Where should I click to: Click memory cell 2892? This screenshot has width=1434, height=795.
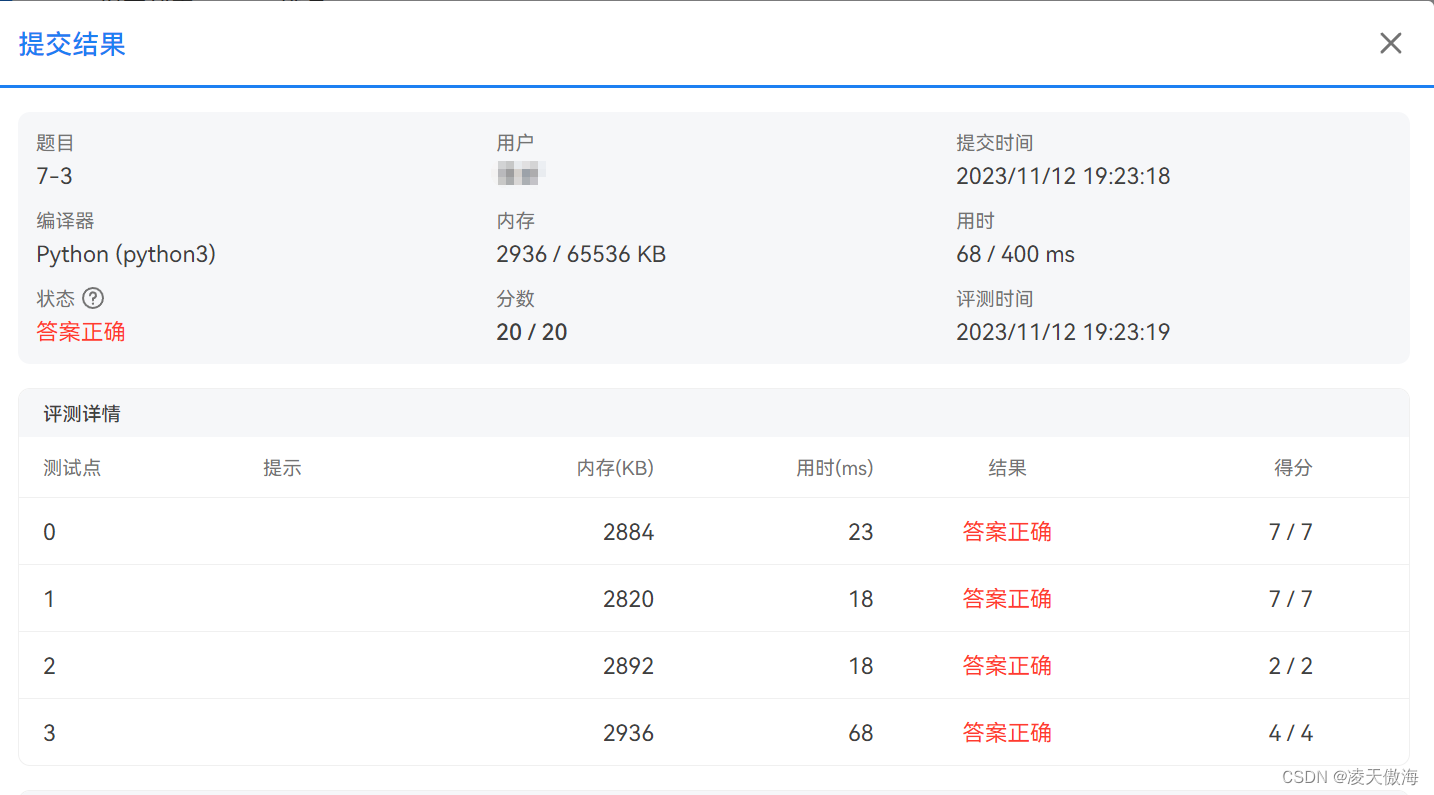[628, 666]
